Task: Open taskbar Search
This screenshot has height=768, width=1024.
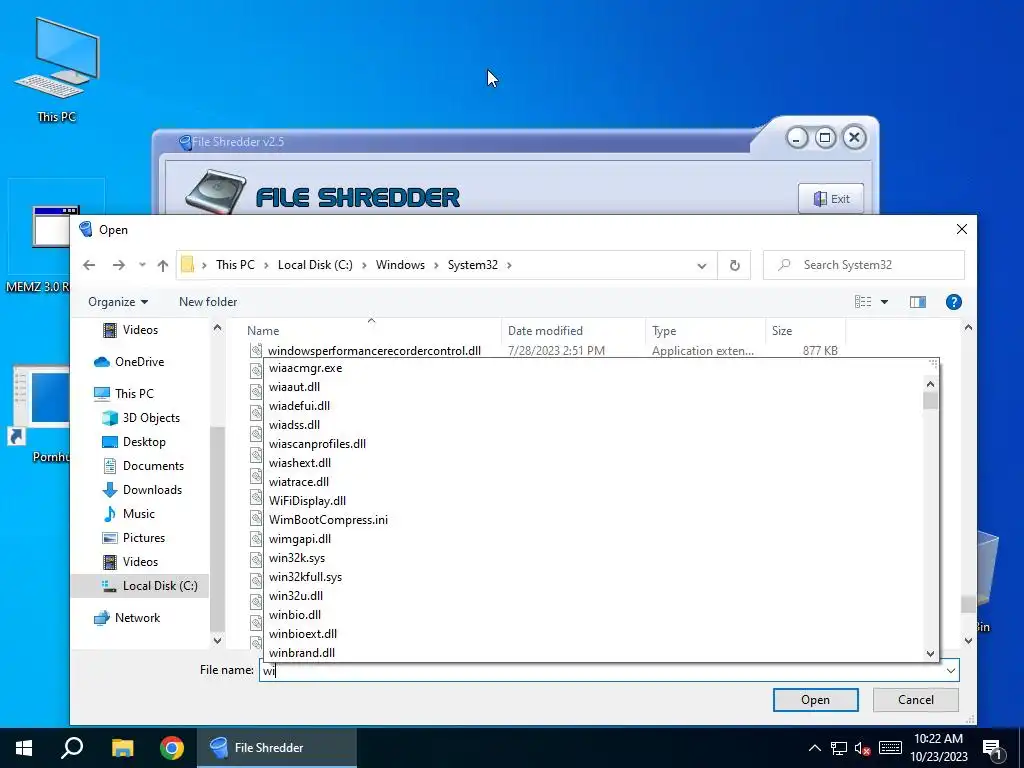Action: coord(72,748)
